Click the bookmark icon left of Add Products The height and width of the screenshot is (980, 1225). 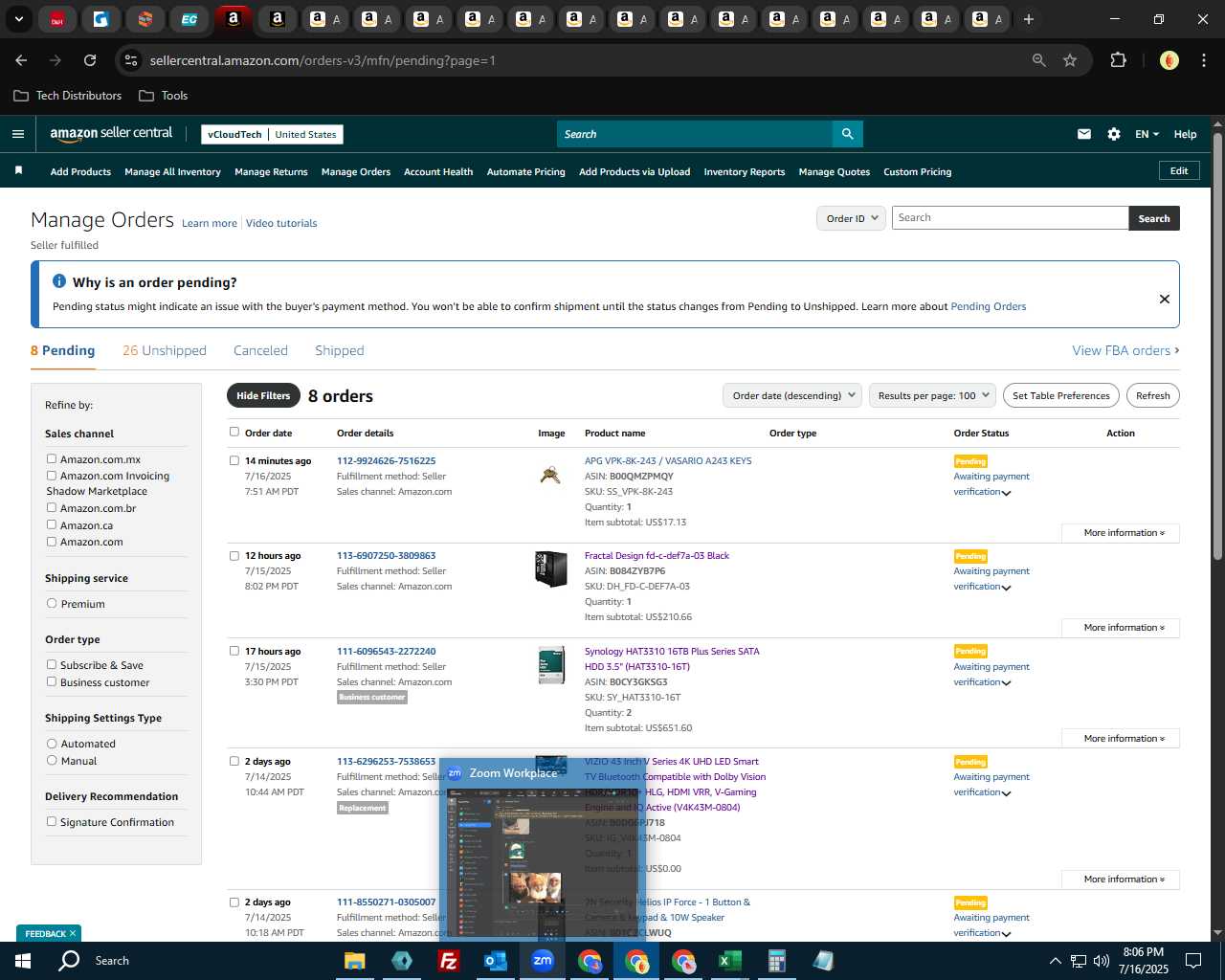click(18, 170)
